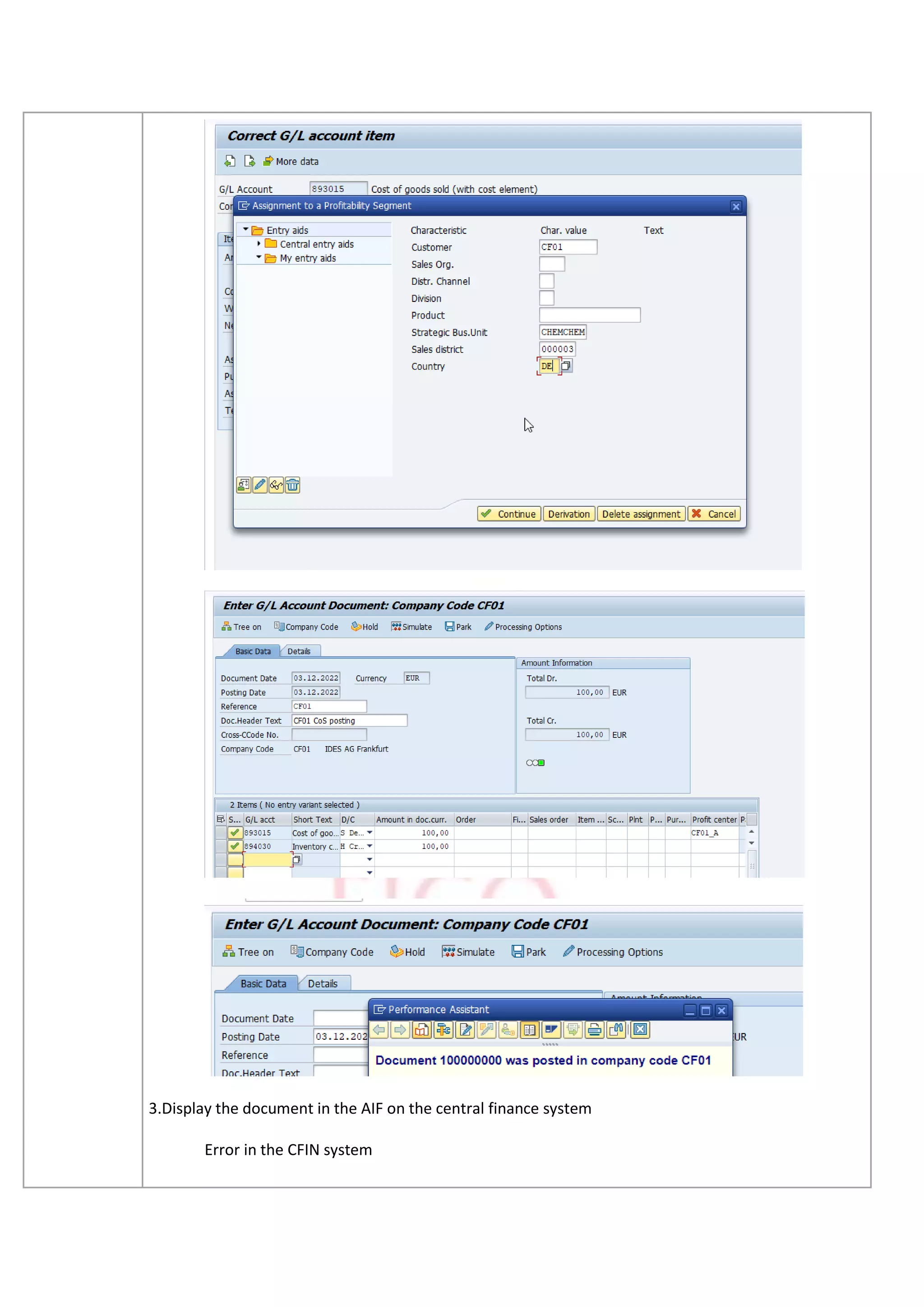924x1307 pixels.
Task: Click the Sales district field 000003
Action: coord(557,349)
